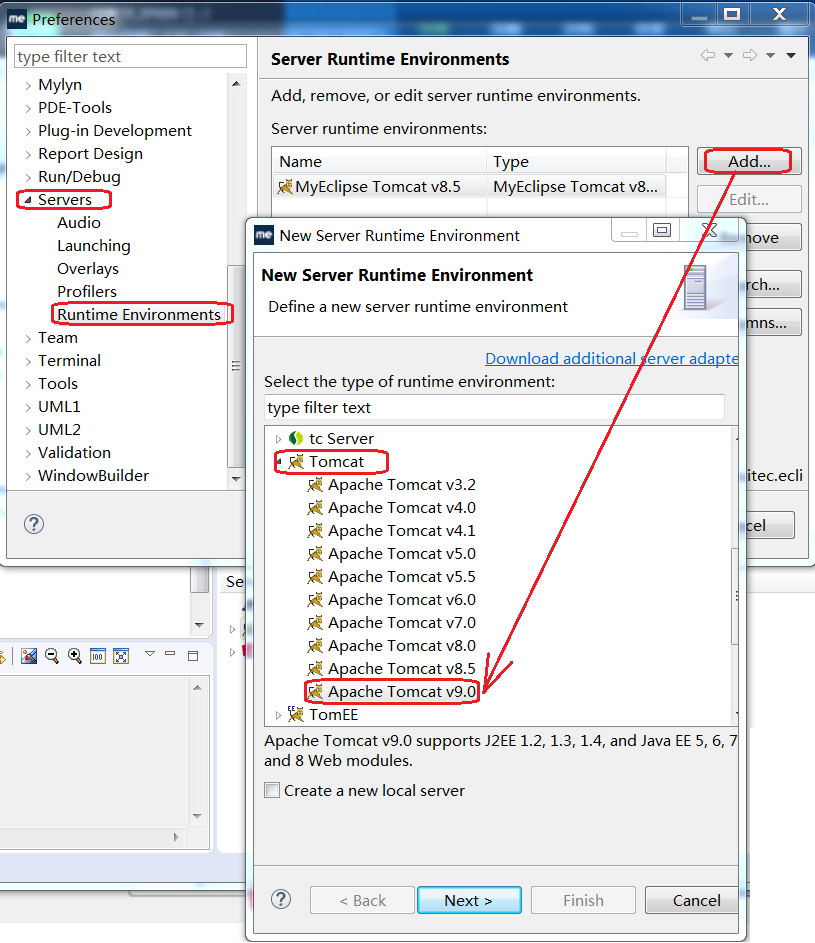Screen dimensions: 815x943
Task: Click the Apache Tomcat v3.2 icon
Action: point(315,485)
